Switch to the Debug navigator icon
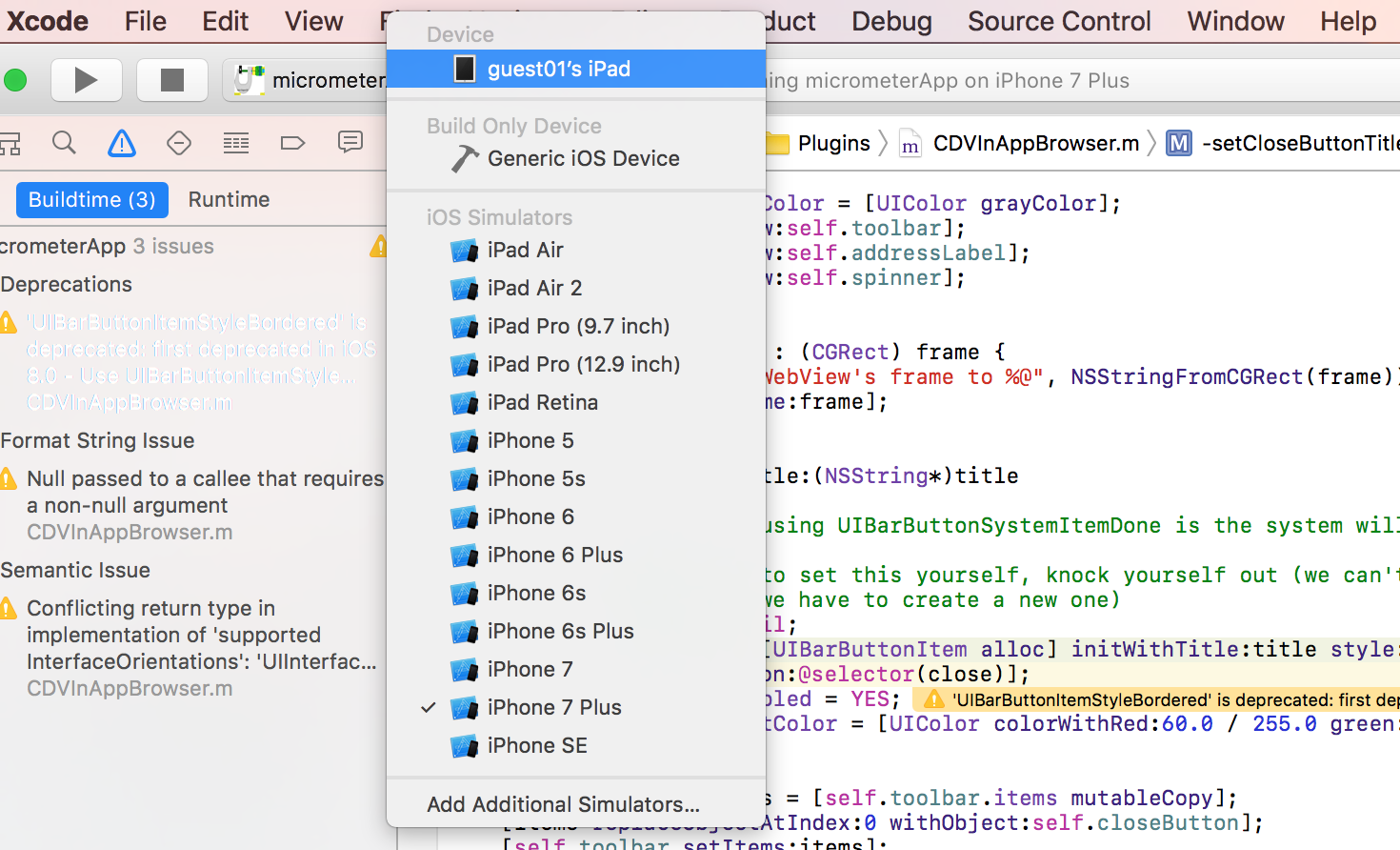The image size is (1400, 850). tap(236, 143)
